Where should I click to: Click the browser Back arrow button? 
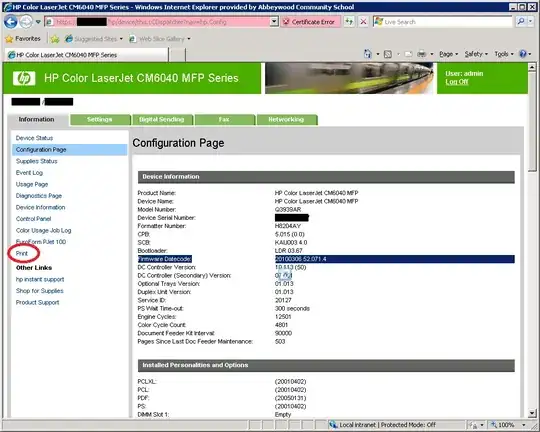coord(10,22)
